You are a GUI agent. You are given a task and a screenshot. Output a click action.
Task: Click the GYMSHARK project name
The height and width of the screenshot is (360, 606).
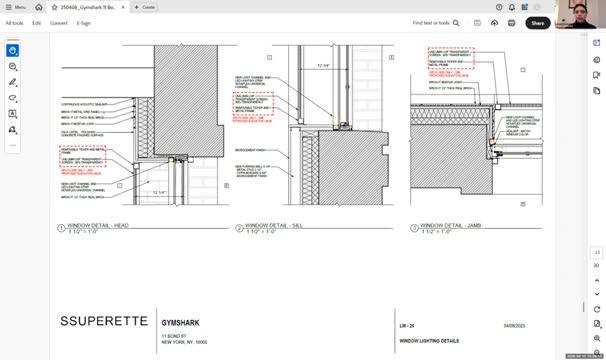click(180, 323)
